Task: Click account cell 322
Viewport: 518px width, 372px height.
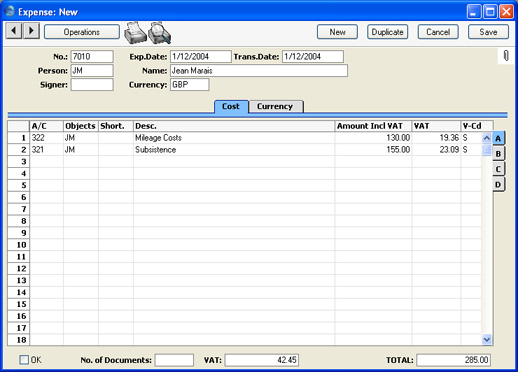Action: (x=46, y=138)
